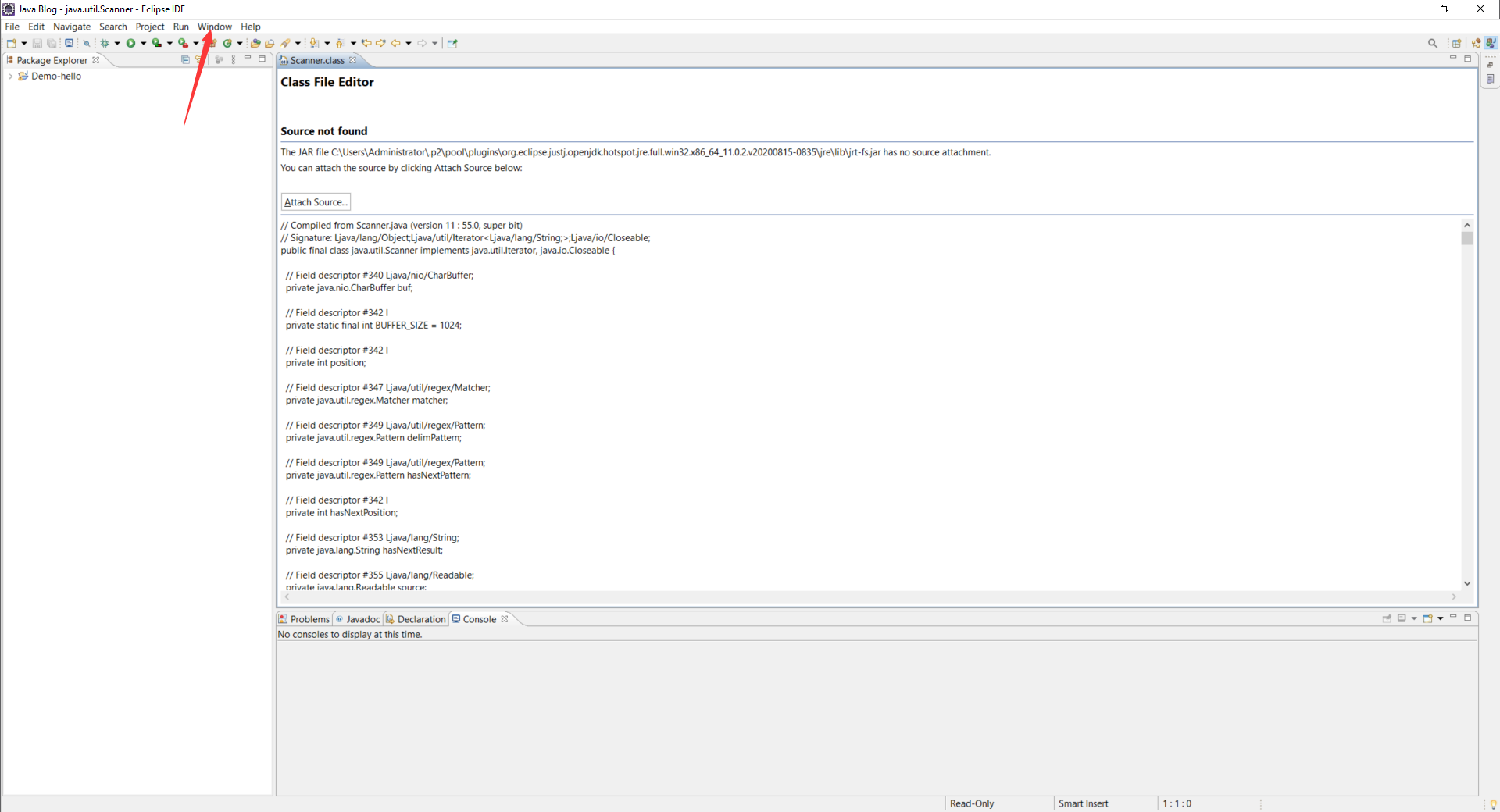
Task: Click the scroll-down arrow of source viewer
Action: [x=1467, y=583]
